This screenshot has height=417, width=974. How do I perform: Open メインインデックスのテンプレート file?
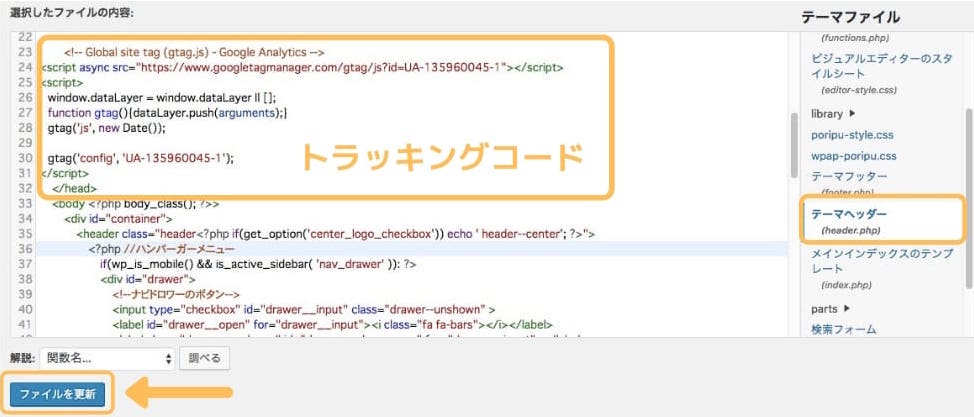pyautogui.click(x=881, y=262)
